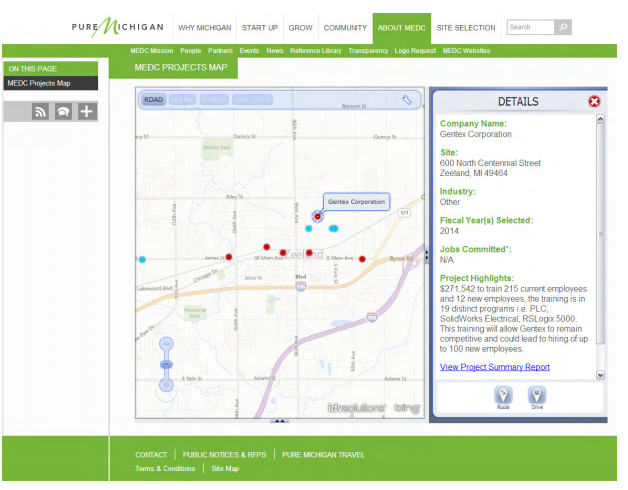Click the CONTACT footer link
Image resolution: width=628 pixels, height=490 pixels.
click(151, 455)
